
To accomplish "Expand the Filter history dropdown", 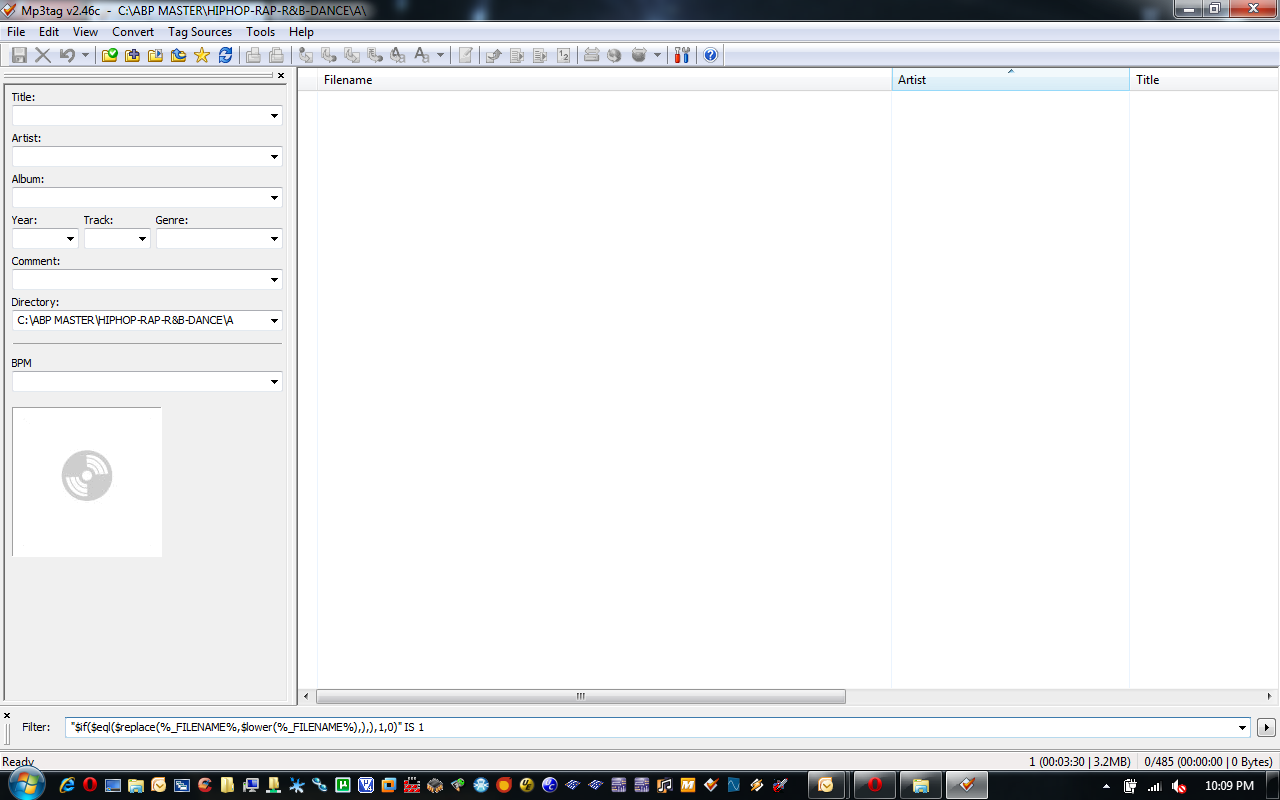I will pos(1243,728).
